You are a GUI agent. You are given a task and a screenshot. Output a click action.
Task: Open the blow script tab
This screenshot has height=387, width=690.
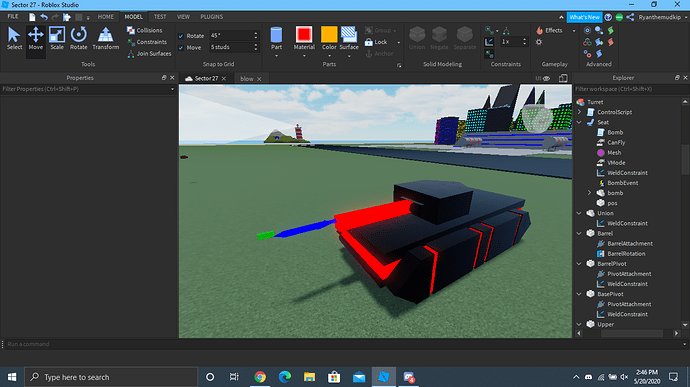pos(247,79)
